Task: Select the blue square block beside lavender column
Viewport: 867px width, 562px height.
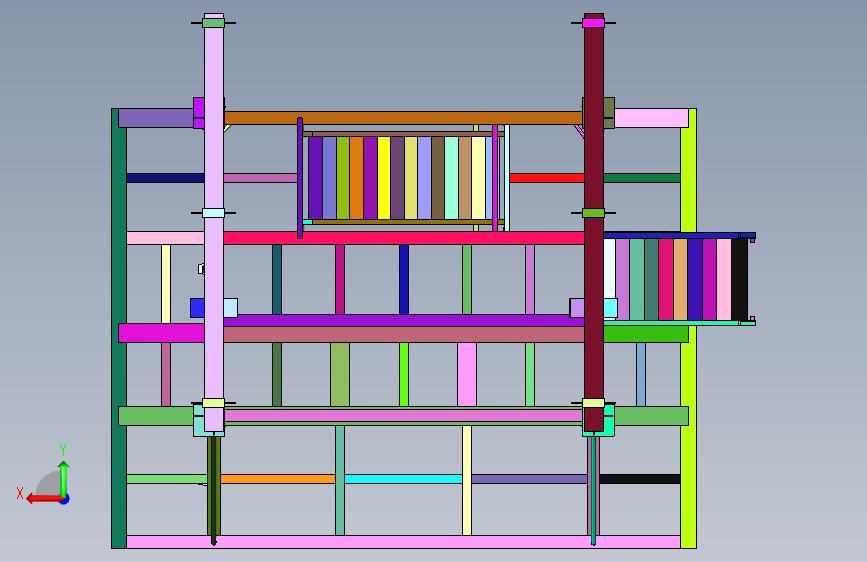Action: click(197, 308)
